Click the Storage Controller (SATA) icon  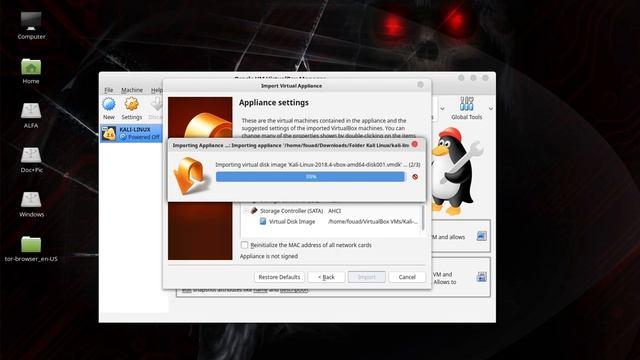pos(254,211)
